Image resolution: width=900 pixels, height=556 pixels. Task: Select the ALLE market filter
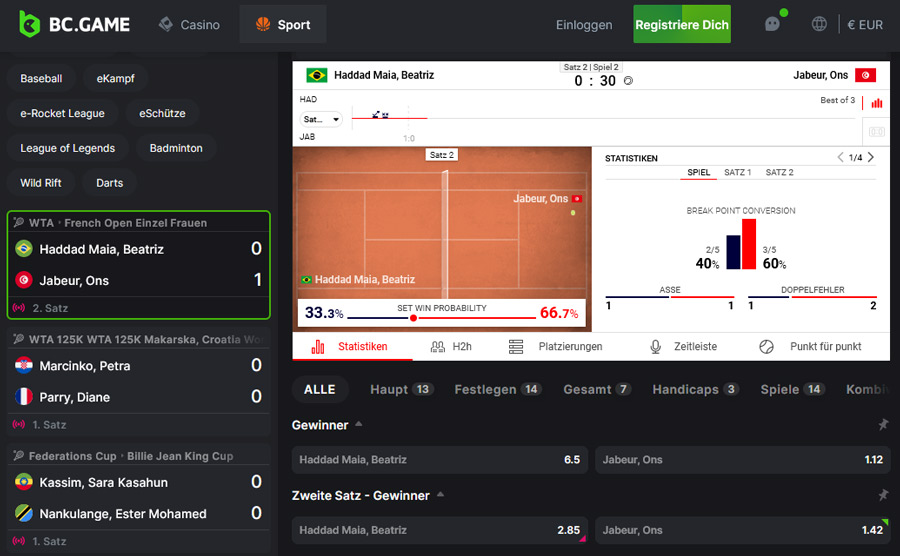(320, 390)
